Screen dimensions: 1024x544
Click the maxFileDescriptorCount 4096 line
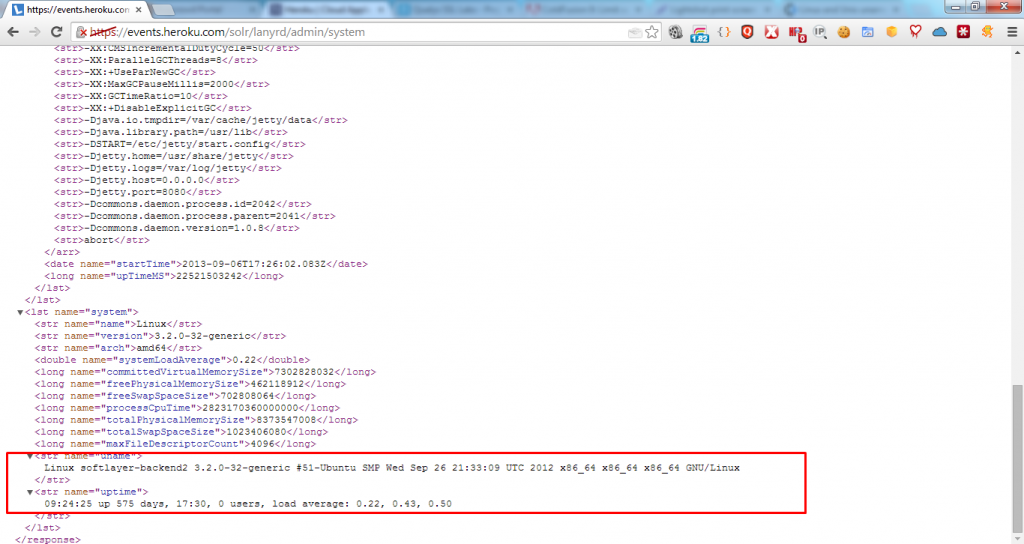(x=175, y=443)
